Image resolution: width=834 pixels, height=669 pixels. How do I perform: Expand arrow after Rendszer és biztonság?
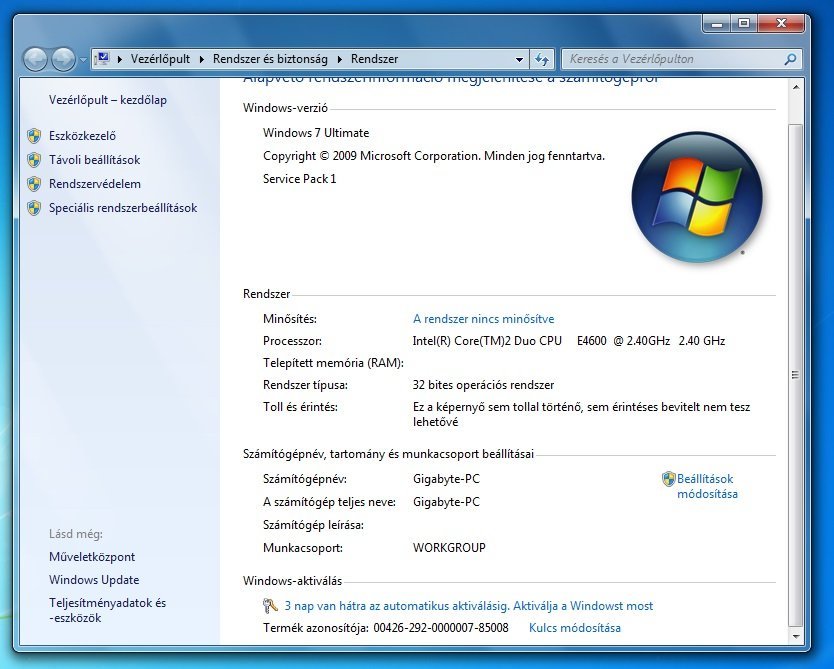click(x=339, y=59)
